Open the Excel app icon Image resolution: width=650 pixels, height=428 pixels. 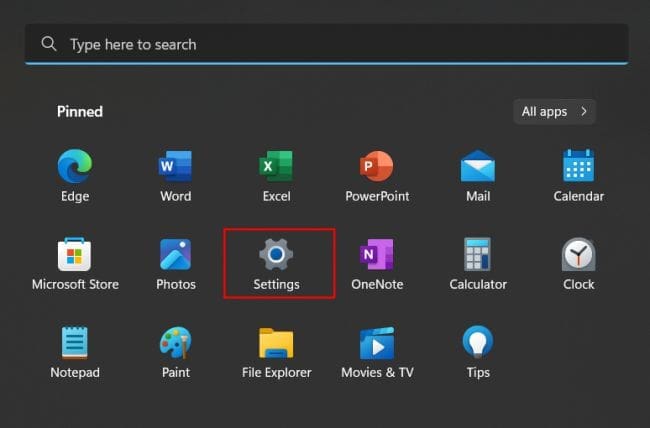[x=276, y=166]
